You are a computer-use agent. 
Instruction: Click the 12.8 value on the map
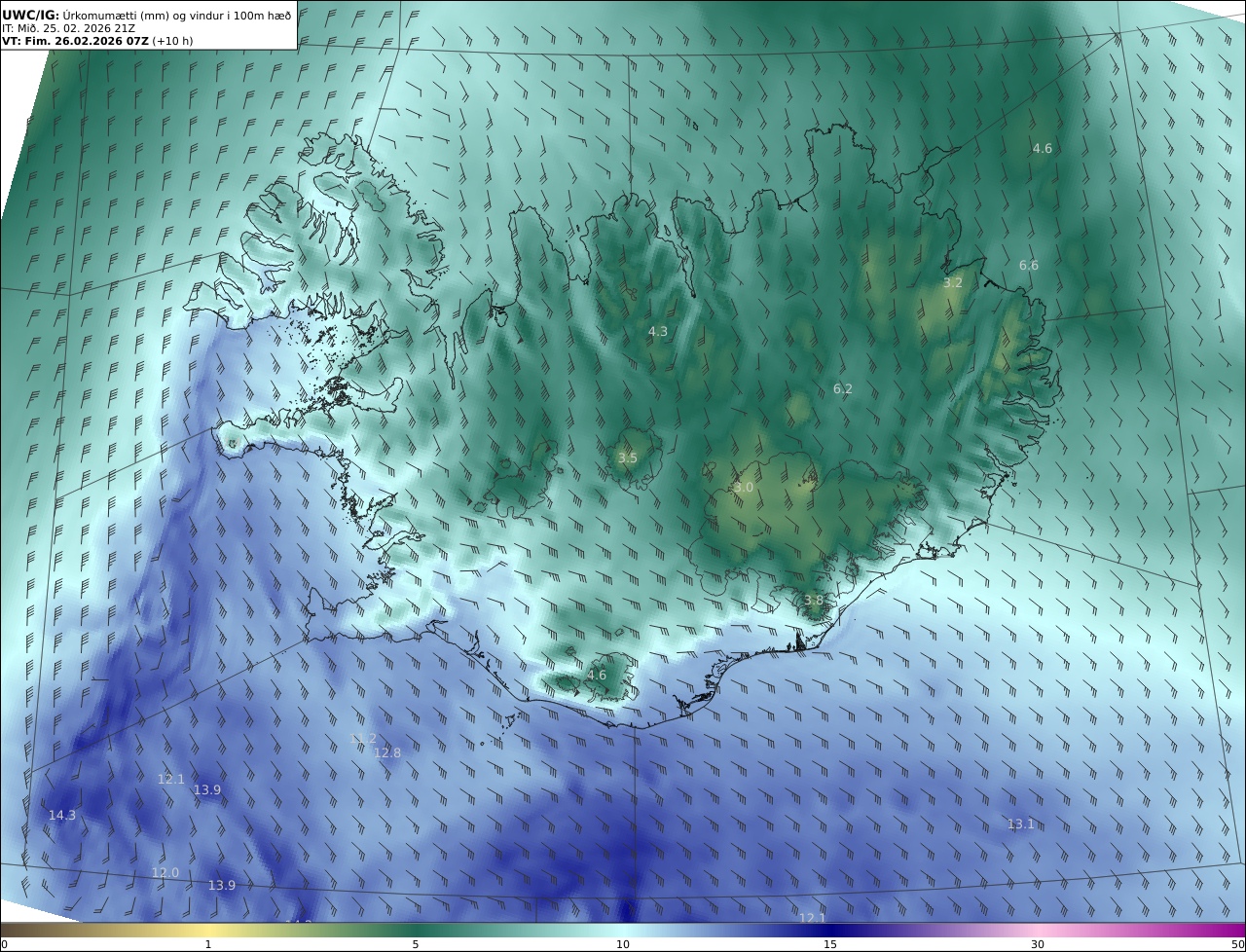[x=387, y=753]
